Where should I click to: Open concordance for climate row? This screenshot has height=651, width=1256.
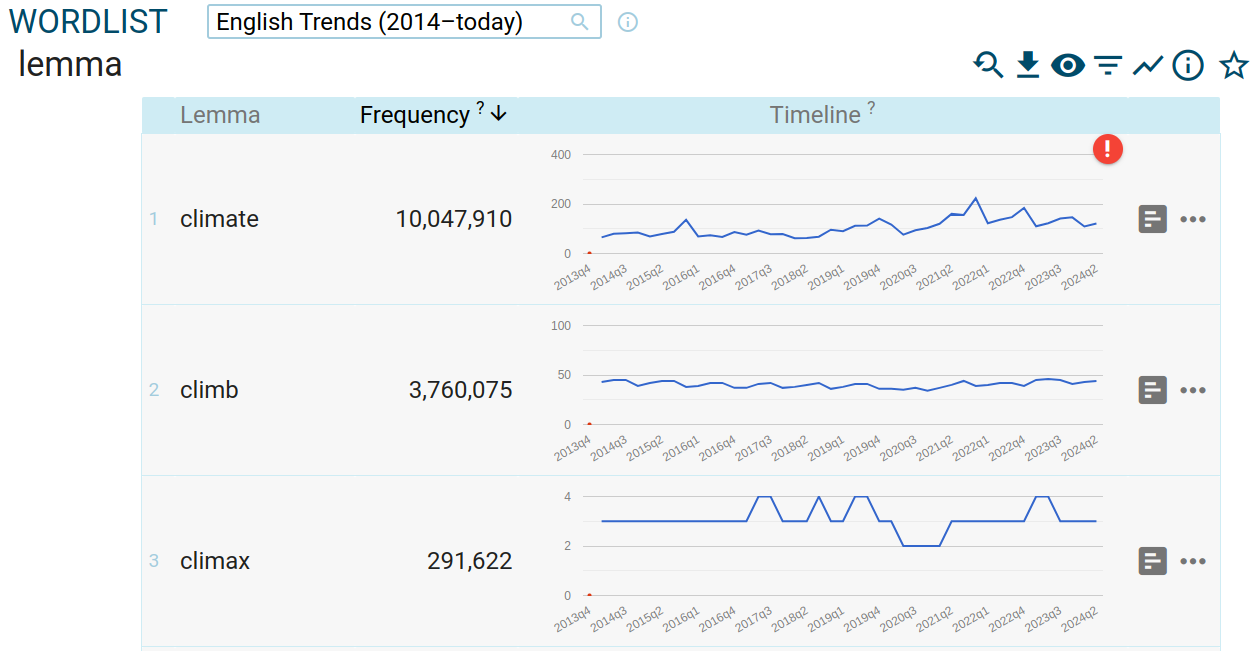tap(1153, 219)
